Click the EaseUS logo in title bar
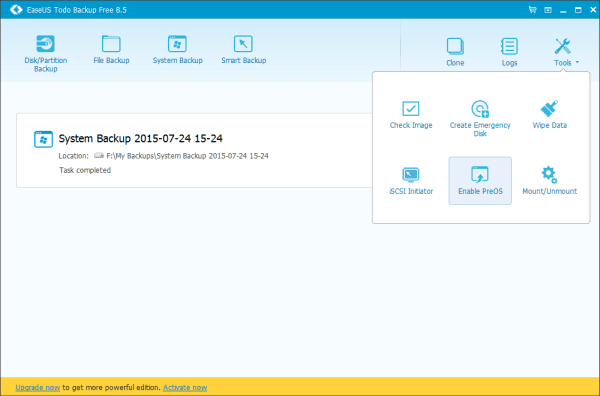The width and height of the screenshot is (600, 396). [16, 10]
